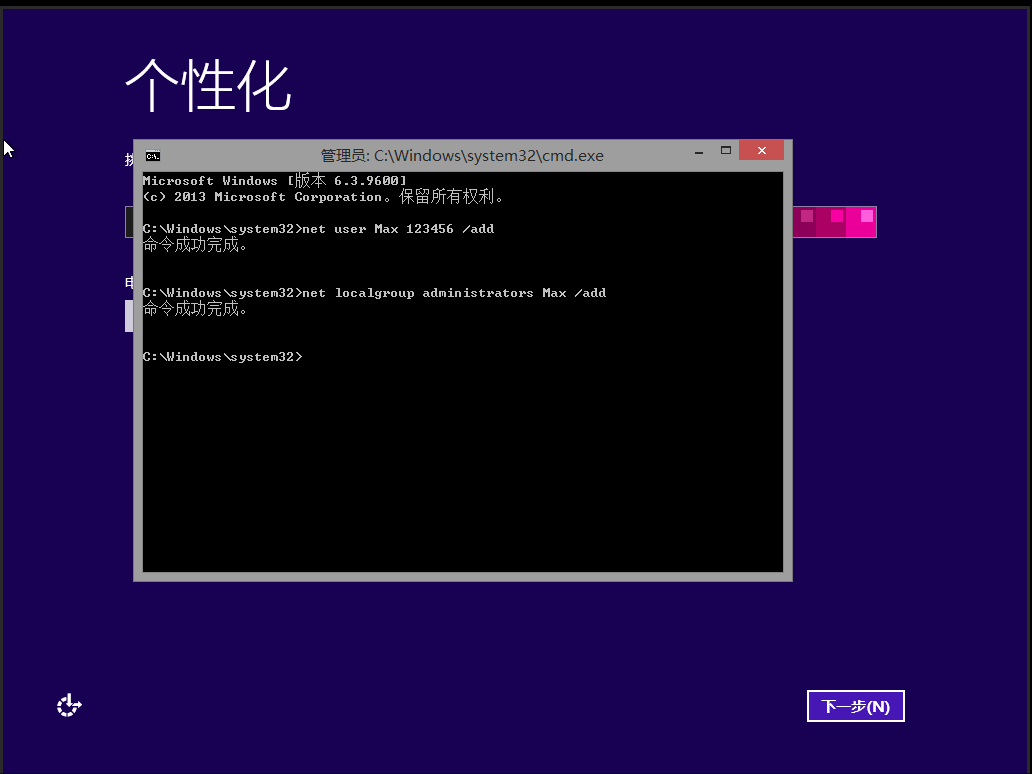Click the dark color strip left of cmd window
Viewport: 1032px width, 774px height.
click(x=128, y=222)
